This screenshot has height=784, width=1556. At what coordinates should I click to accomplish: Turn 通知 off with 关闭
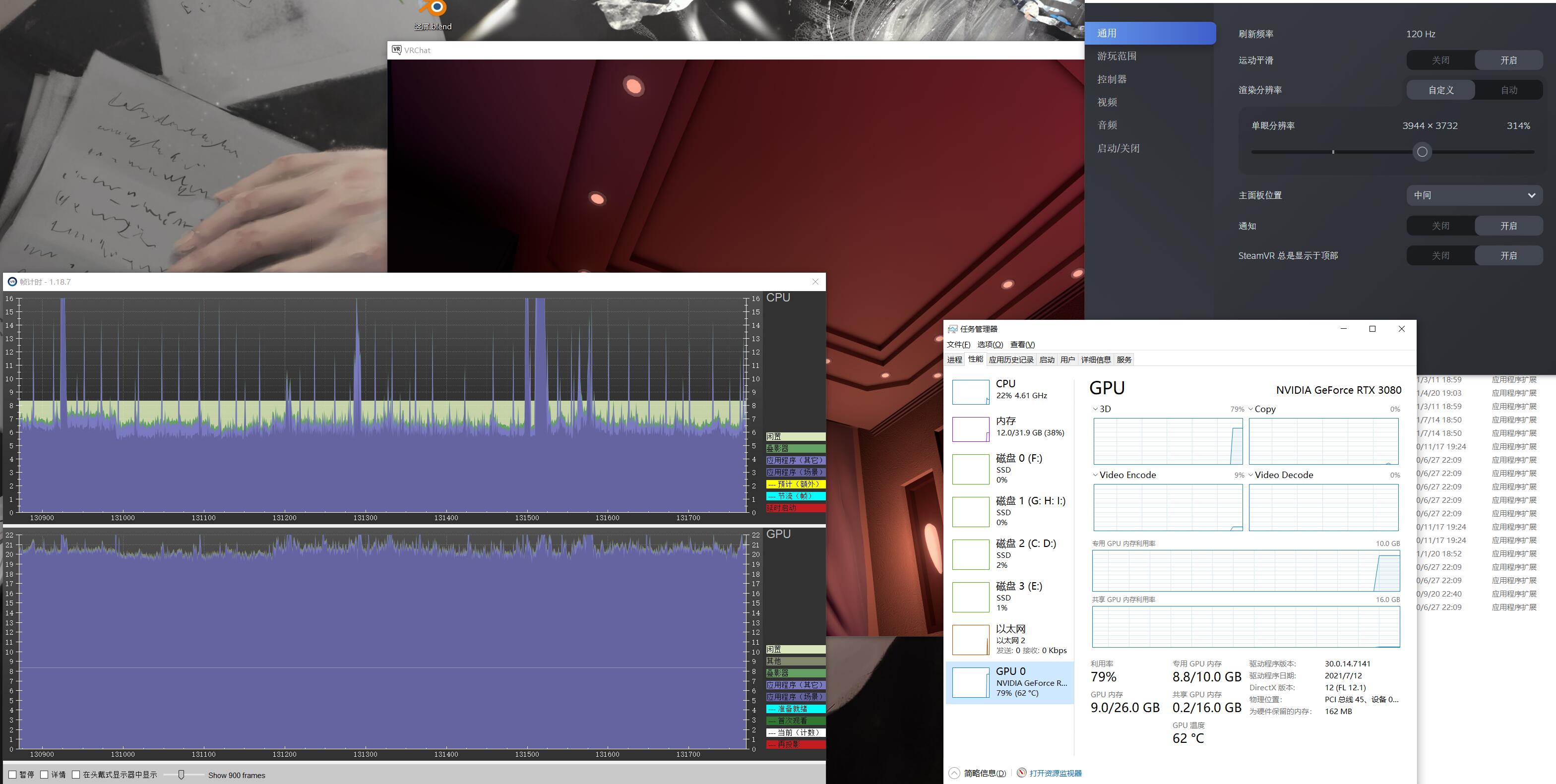(1440, 226)
